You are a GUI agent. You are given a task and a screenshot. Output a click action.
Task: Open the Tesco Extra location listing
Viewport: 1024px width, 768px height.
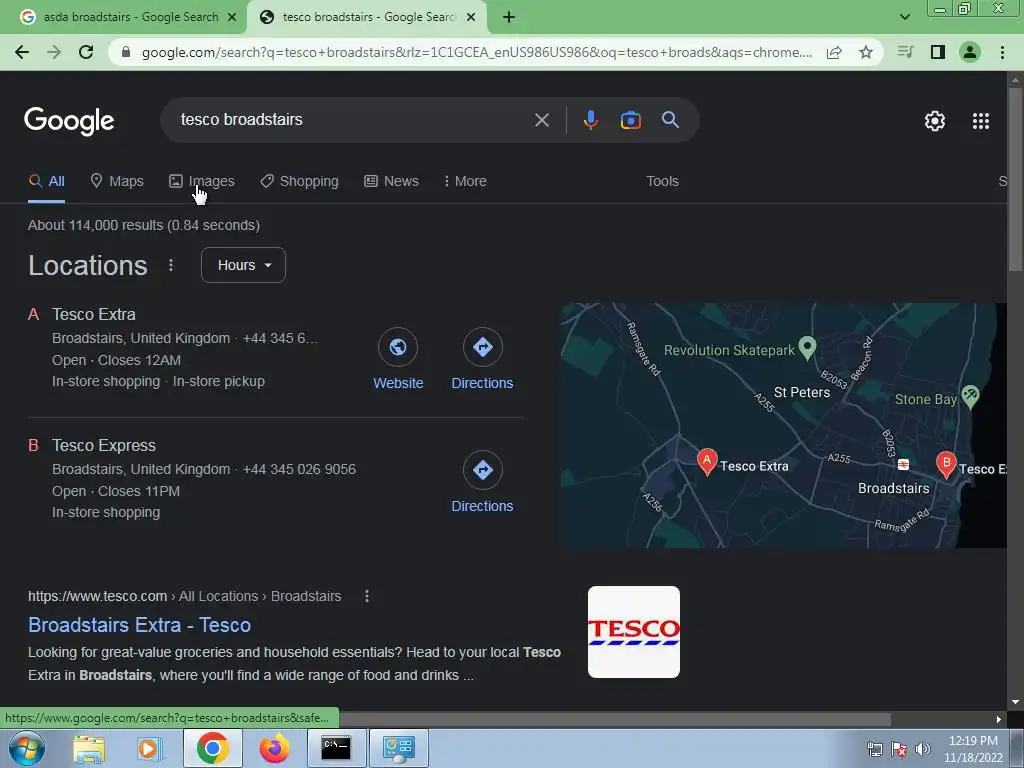tap(94, 314)
